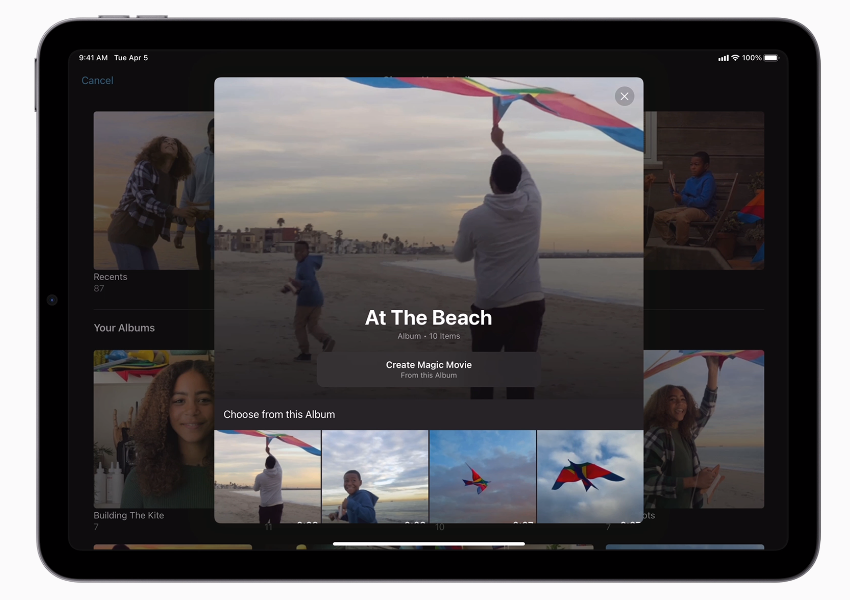The width and height of the screenshot is (850, 600).
Task: Tap the At The Beach album title
Action: coord(428,318)
